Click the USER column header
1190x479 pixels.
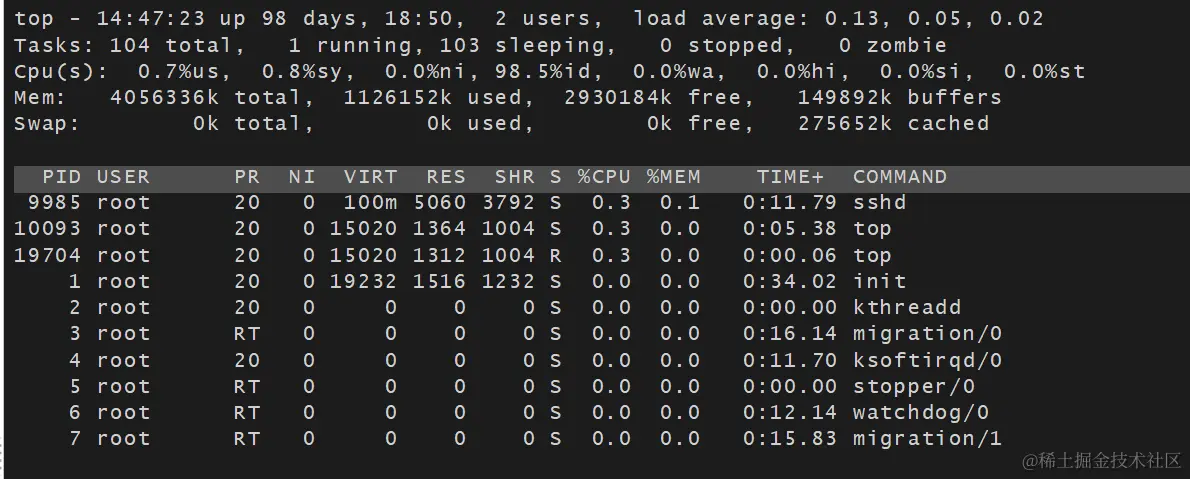(123, 178)
